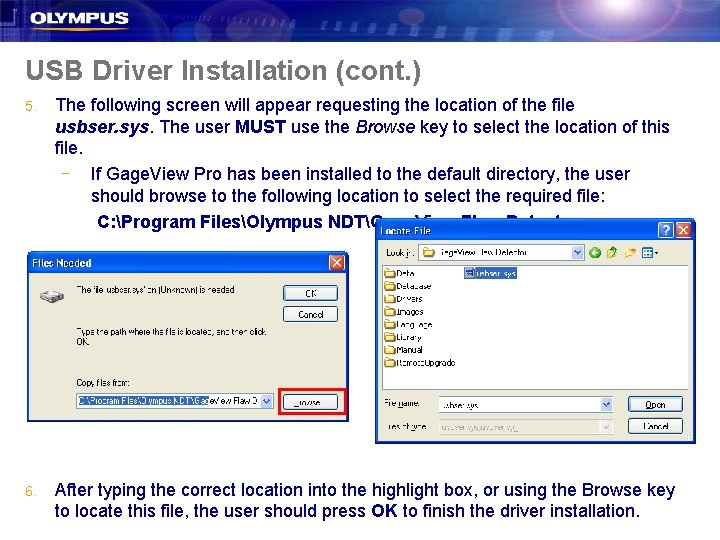Open the Copy files from dropdown arrow
This screenshot has height=540, width=720.
pos(267,401)
